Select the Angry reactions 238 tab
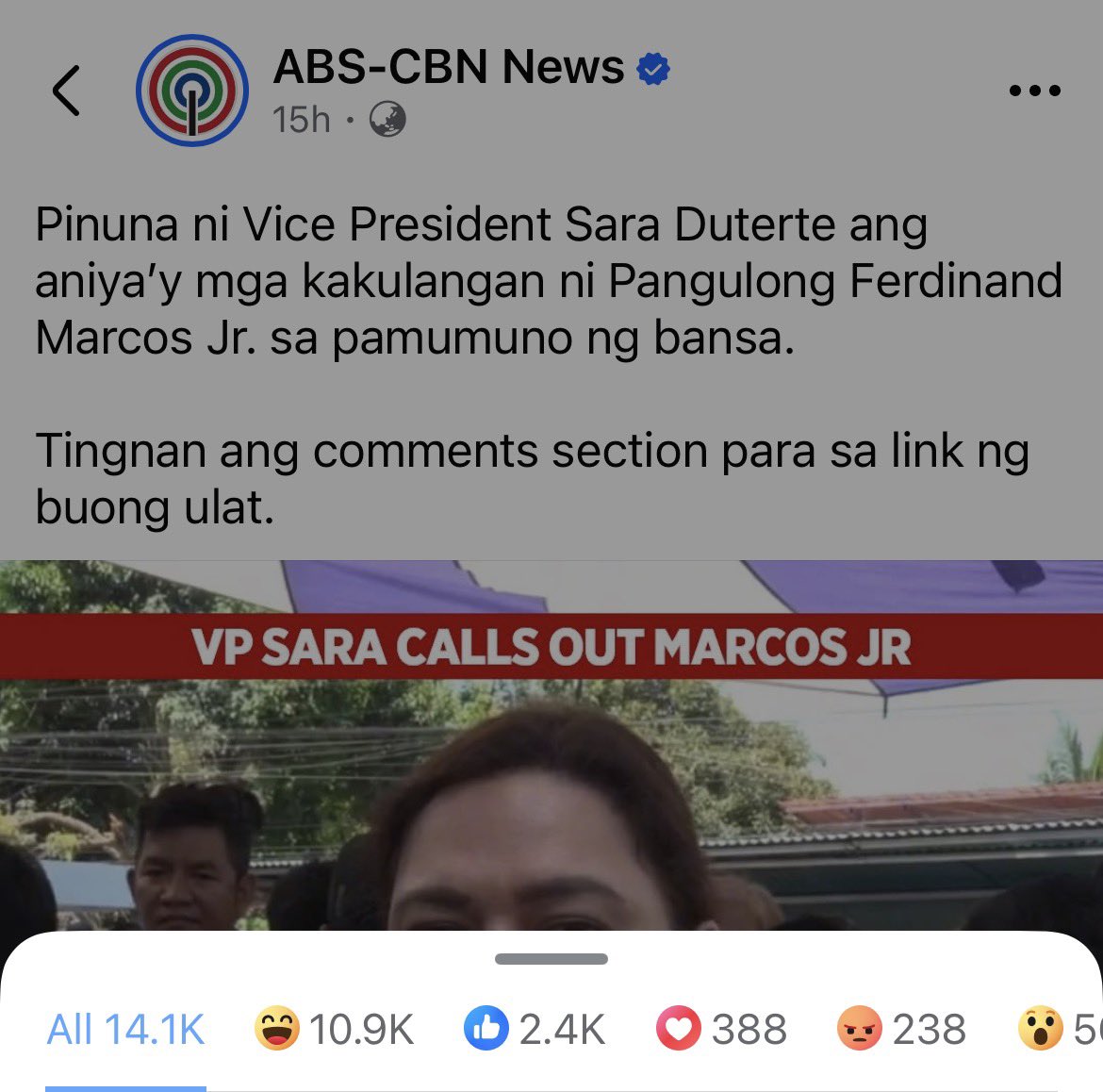Screen dimensions: 1103x1092 [901, 1029]
